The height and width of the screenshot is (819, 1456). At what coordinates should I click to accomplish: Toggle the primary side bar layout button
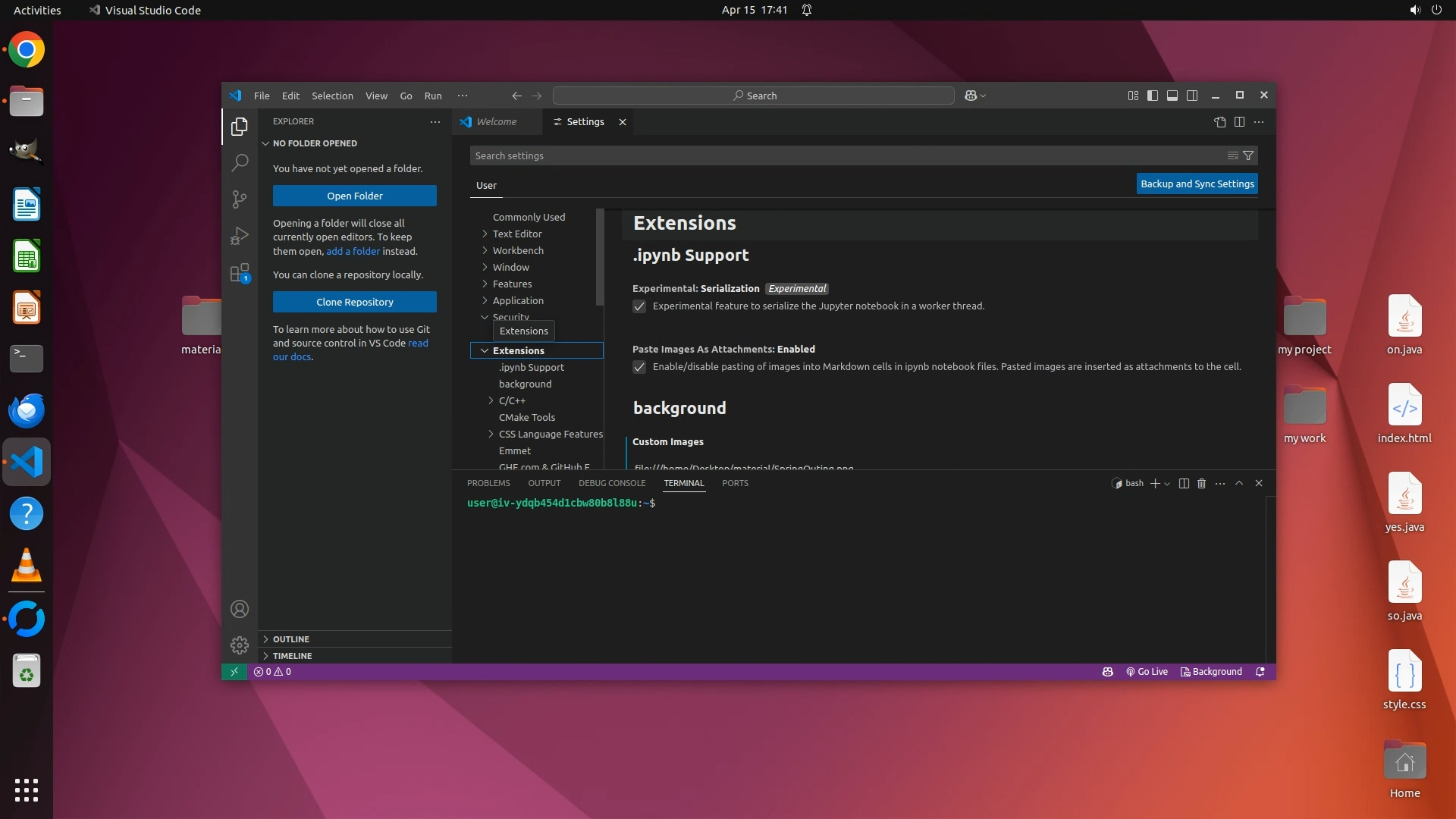[1152, 96]
